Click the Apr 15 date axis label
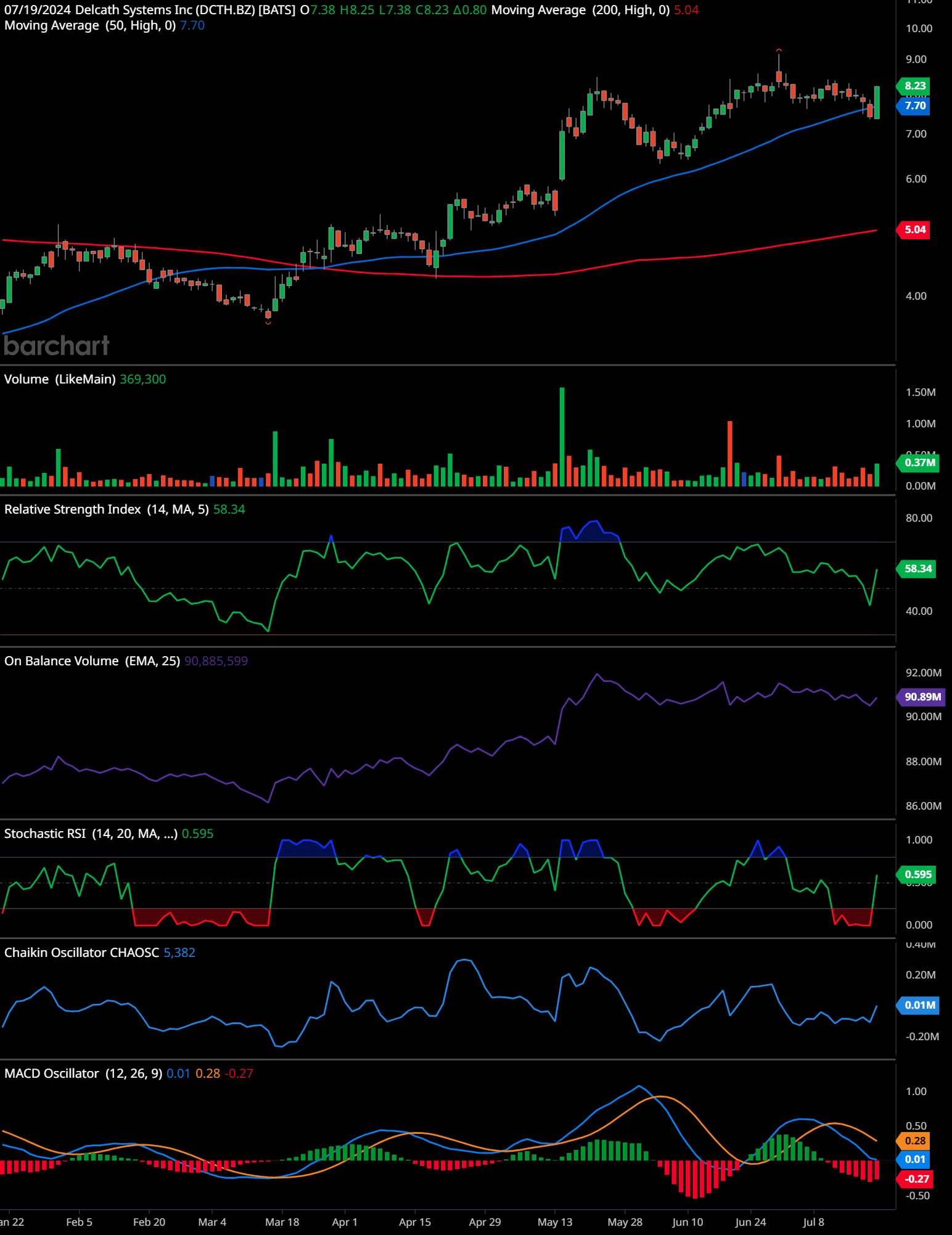Screen dimensions: 952x1235 tap(415, 1222)
